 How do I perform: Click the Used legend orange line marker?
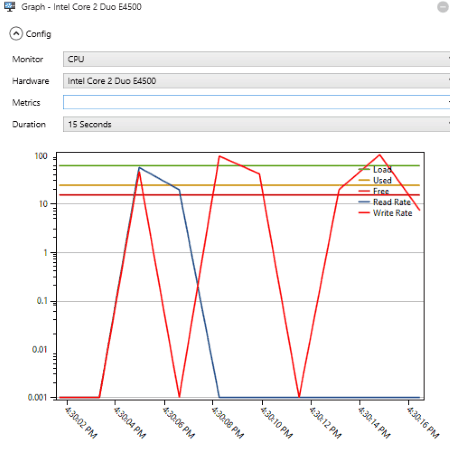[364, 180]
